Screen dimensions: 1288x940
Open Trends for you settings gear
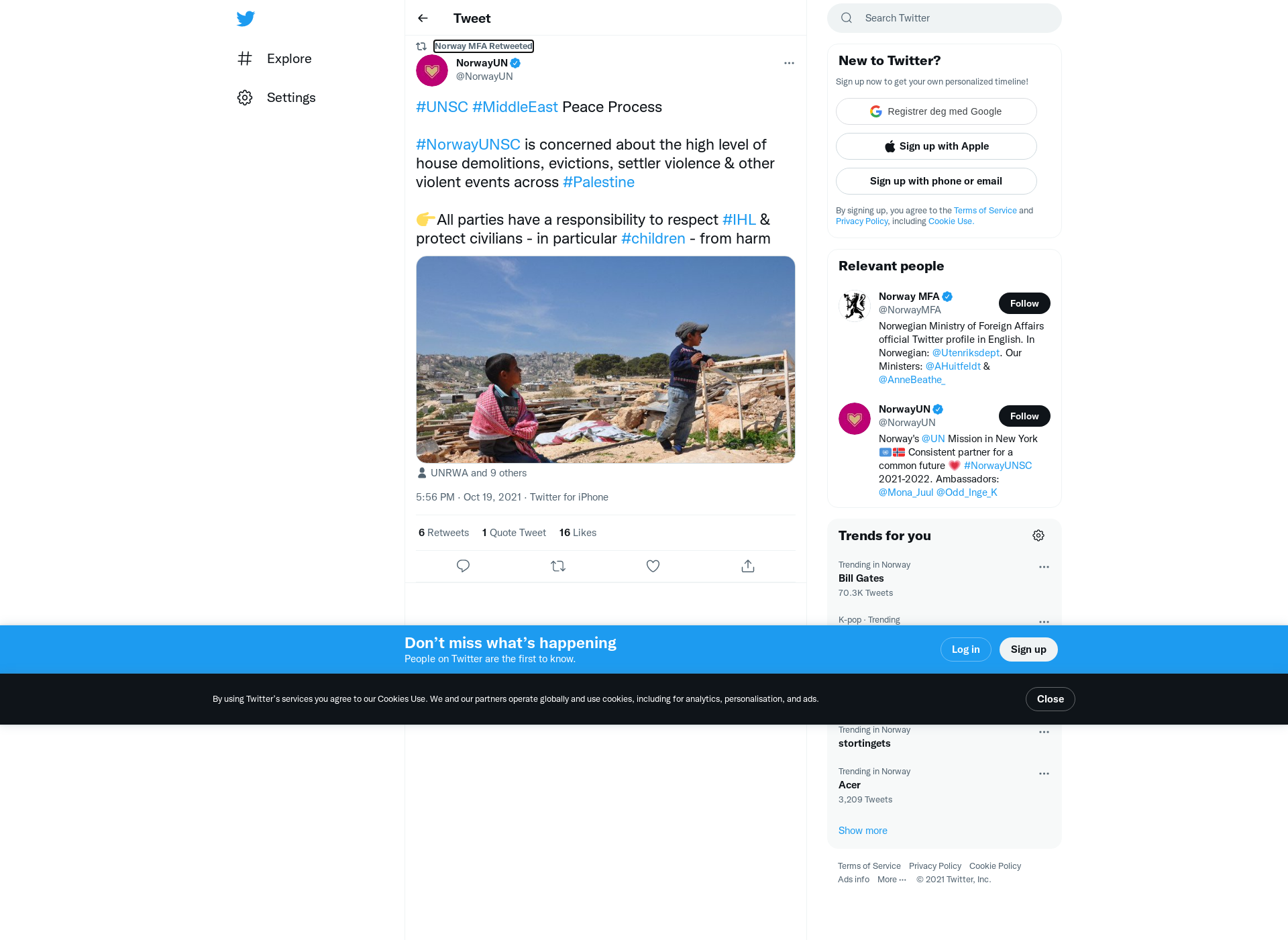(1038, 535)
